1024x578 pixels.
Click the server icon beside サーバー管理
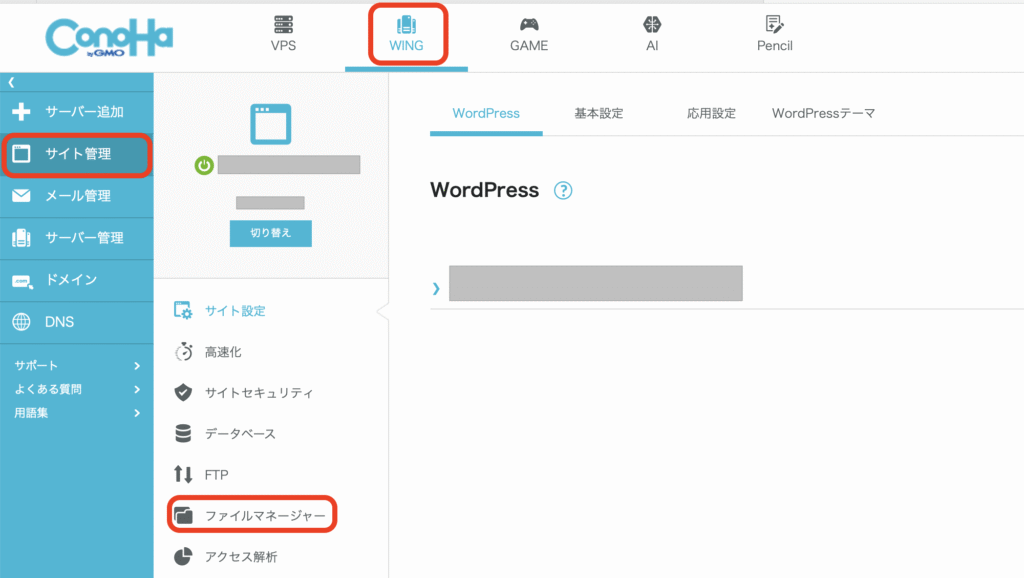pyautogui.click(x=21, y=238)
